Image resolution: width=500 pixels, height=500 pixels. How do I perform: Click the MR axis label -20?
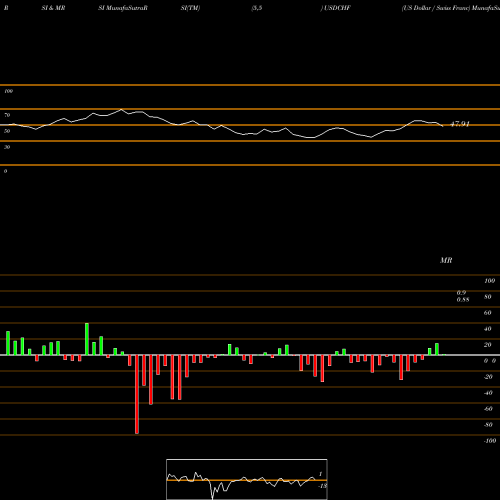(x=488, y=377)
